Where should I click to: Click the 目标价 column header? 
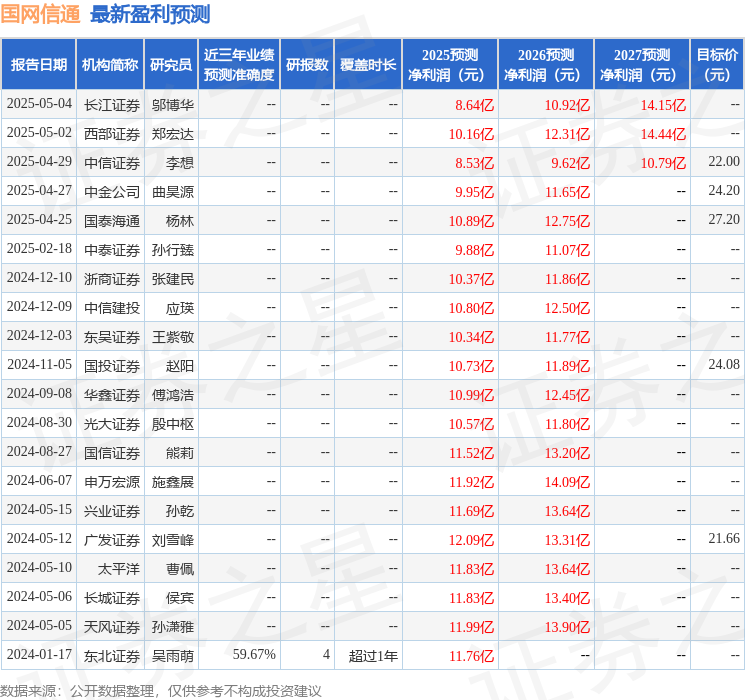click(717, 65)
